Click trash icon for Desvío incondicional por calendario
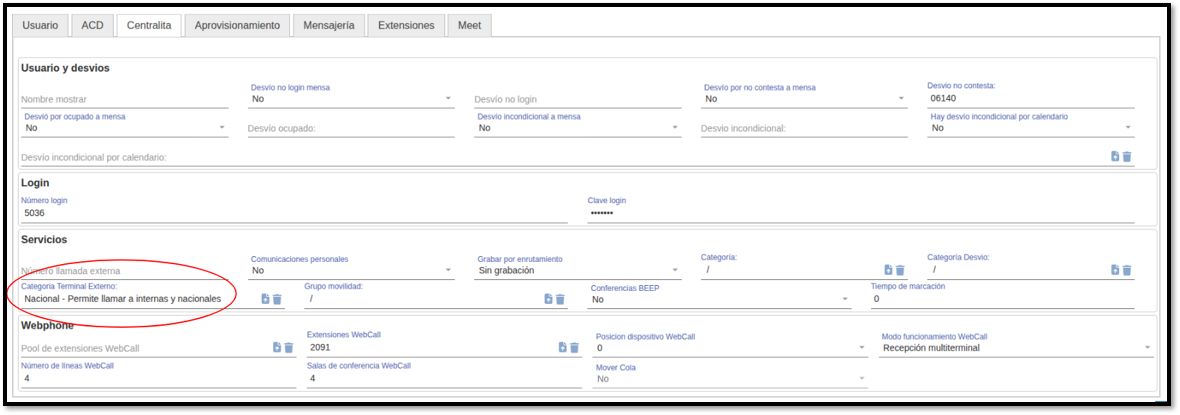The height and width of the screenshot is (415, 1180). [x=1127, y=157]
